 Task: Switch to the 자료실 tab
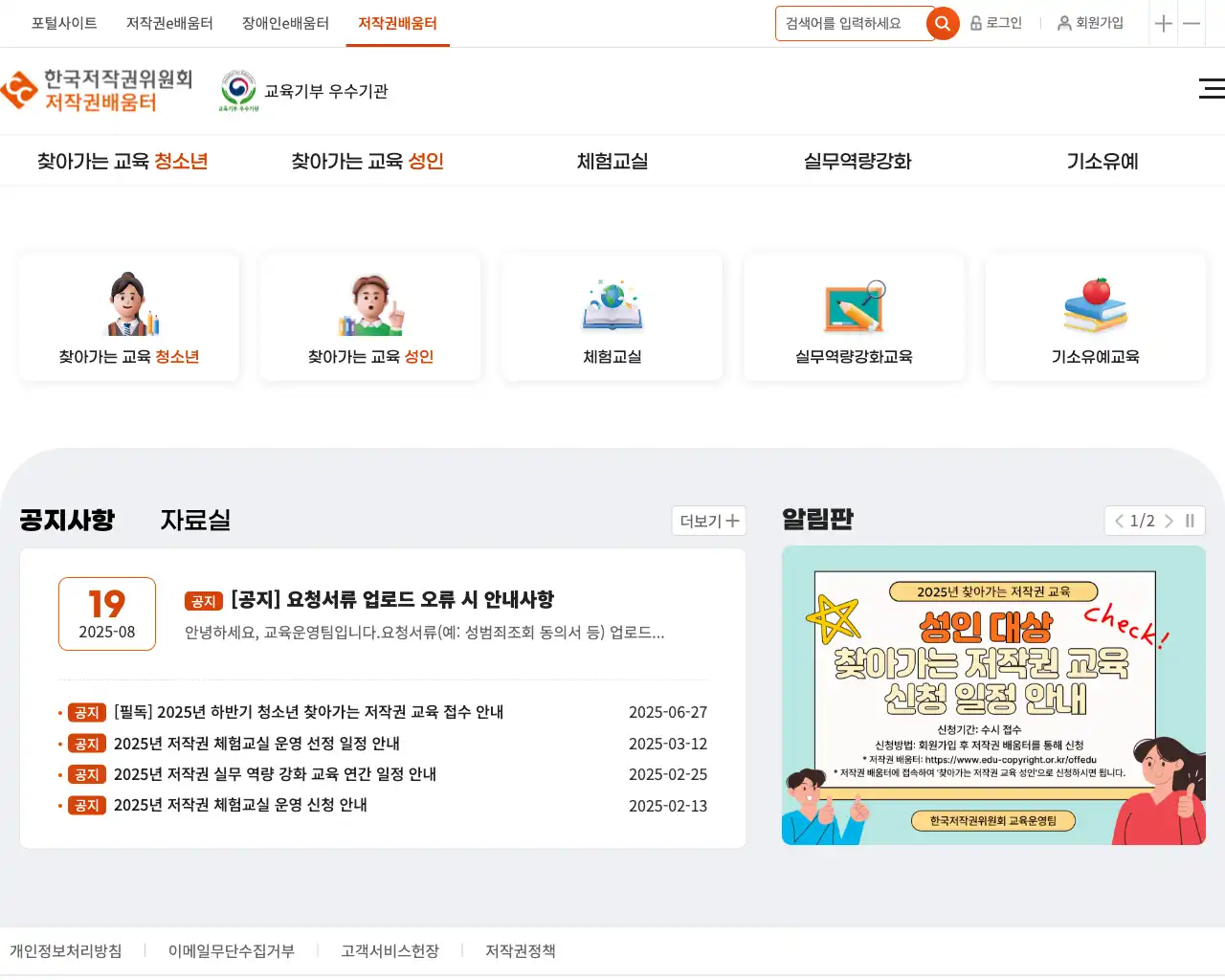point(195,520)
